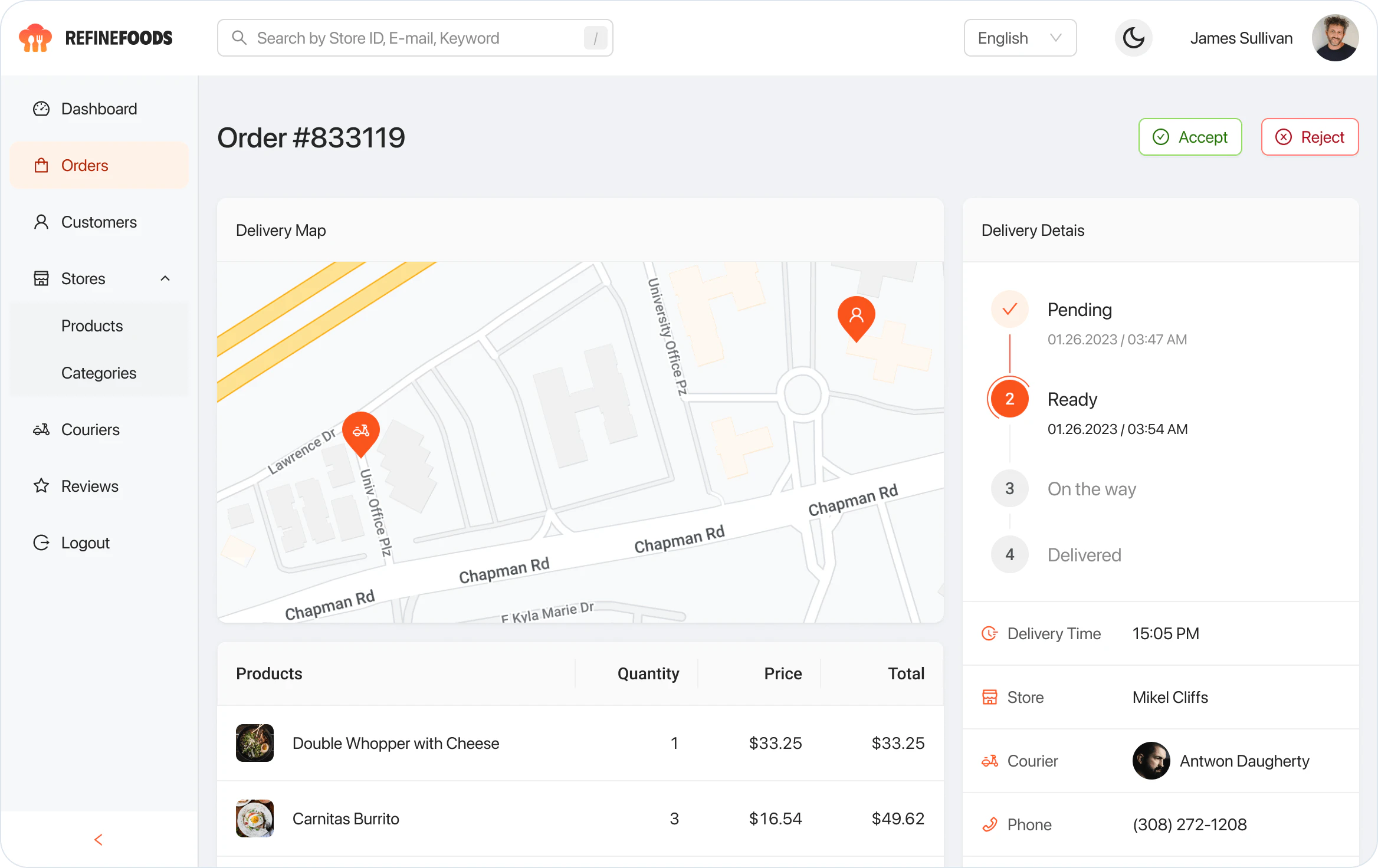1378x868 pixels.
Task: Open the English language dropdown
Action: (1020, 37)
